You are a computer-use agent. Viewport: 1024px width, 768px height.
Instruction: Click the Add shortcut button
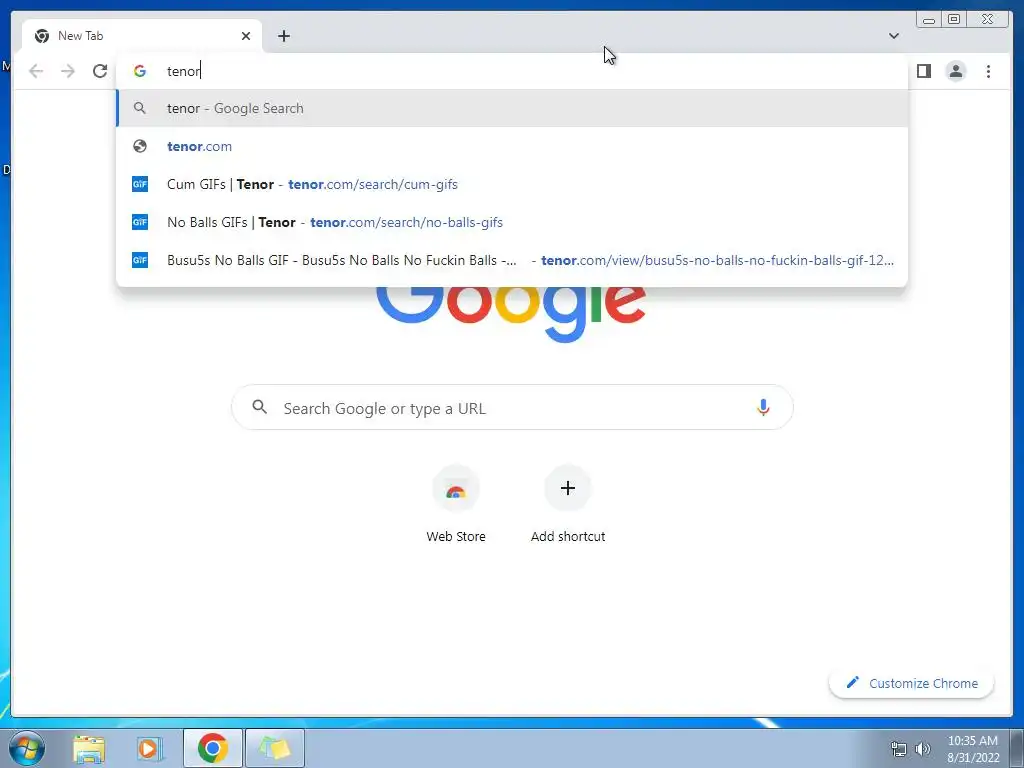click(568, 504)
